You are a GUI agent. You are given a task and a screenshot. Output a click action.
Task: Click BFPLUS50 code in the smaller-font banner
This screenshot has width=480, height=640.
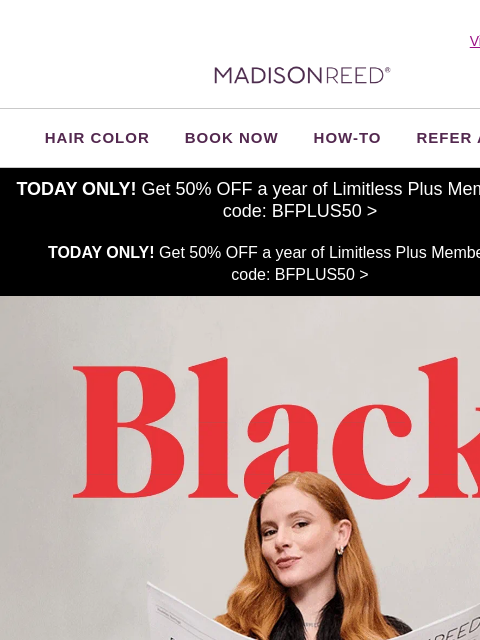point(315,275)
